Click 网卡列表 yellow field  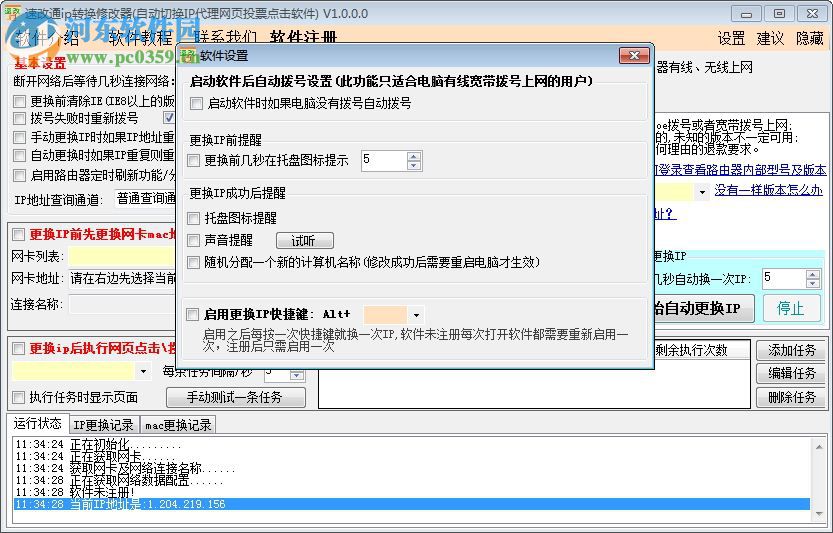[x=122, y=256]
